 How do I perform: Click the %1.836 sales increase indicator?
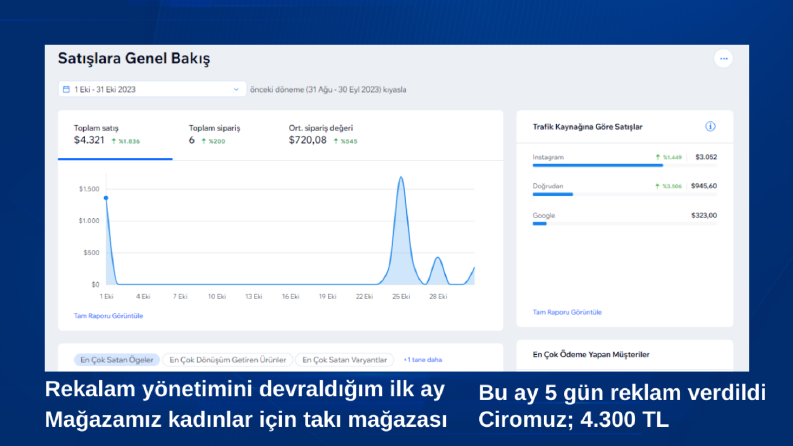pos(125,141)
